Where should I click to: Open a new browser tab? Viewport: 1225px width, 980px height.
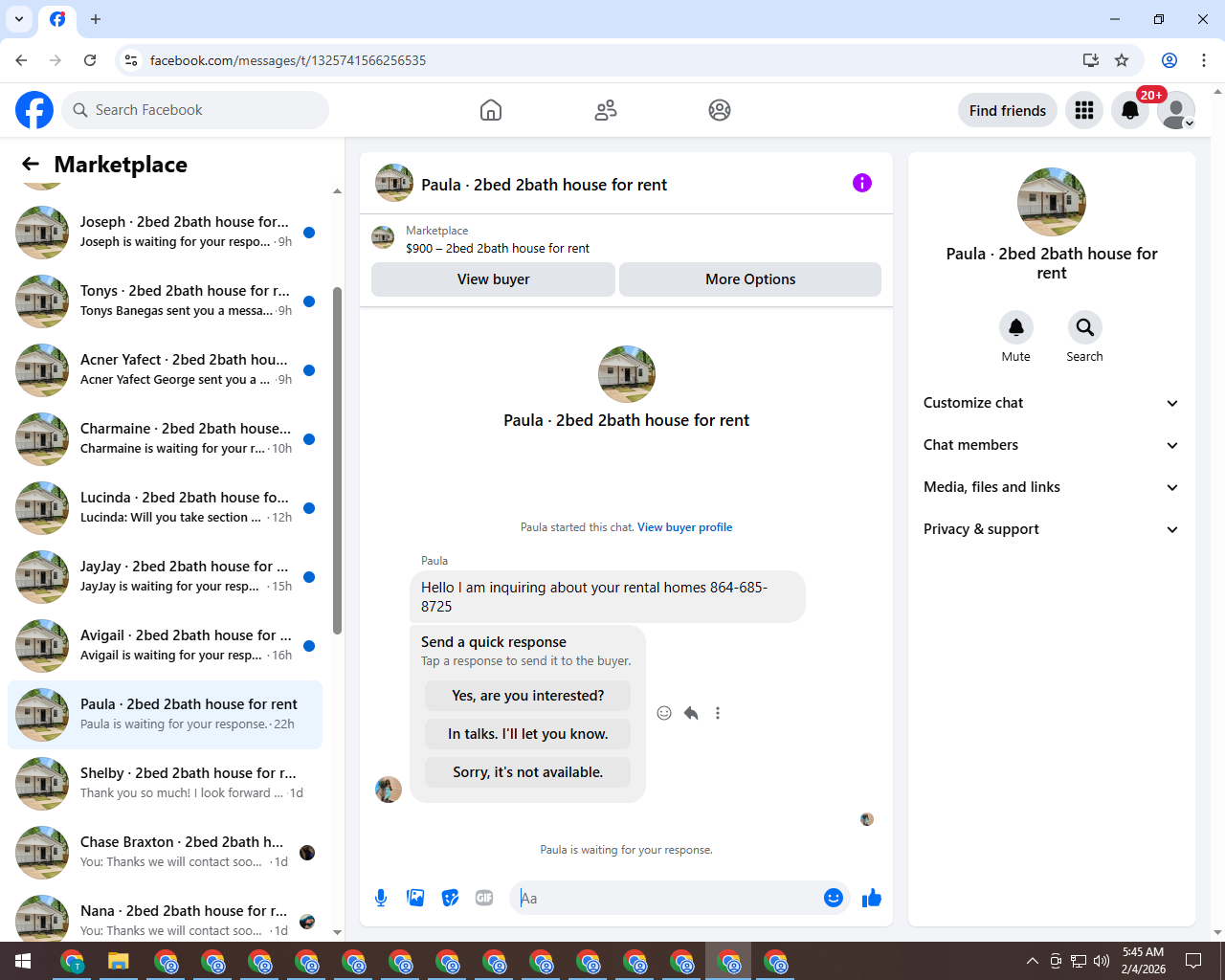(x=96, y=19)
